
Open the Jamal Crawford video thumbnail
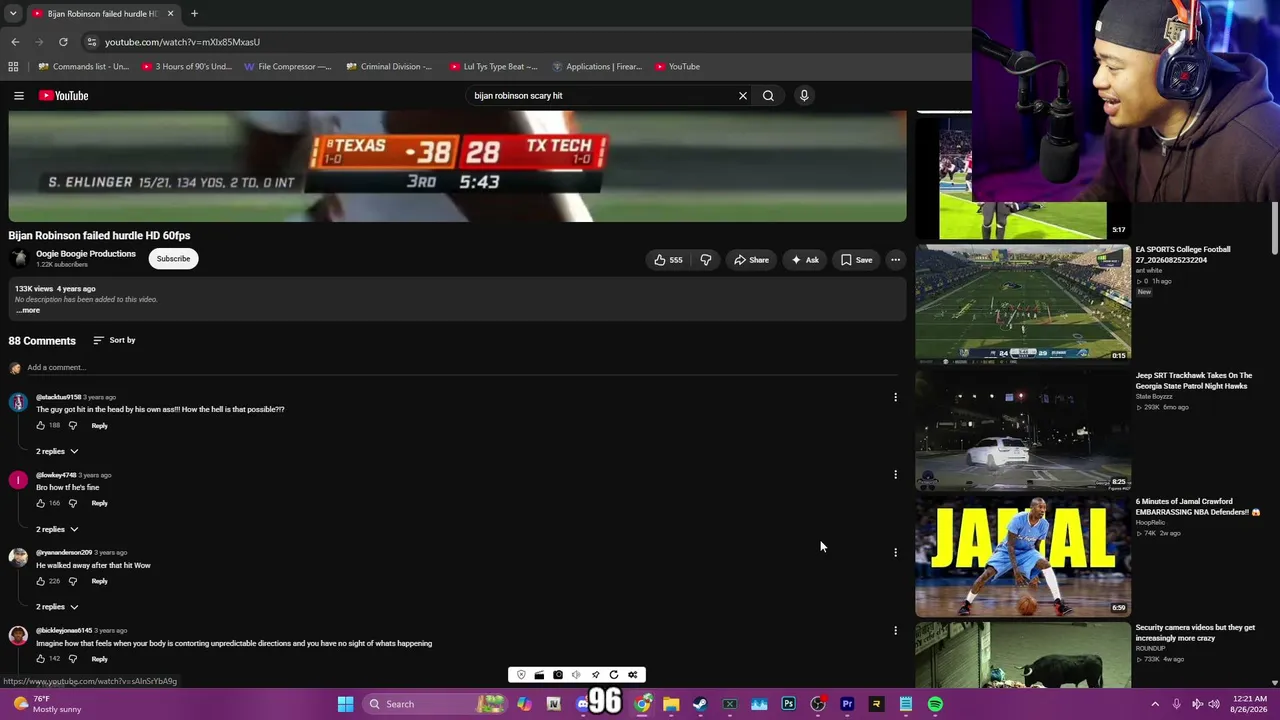coord(1023,556)
